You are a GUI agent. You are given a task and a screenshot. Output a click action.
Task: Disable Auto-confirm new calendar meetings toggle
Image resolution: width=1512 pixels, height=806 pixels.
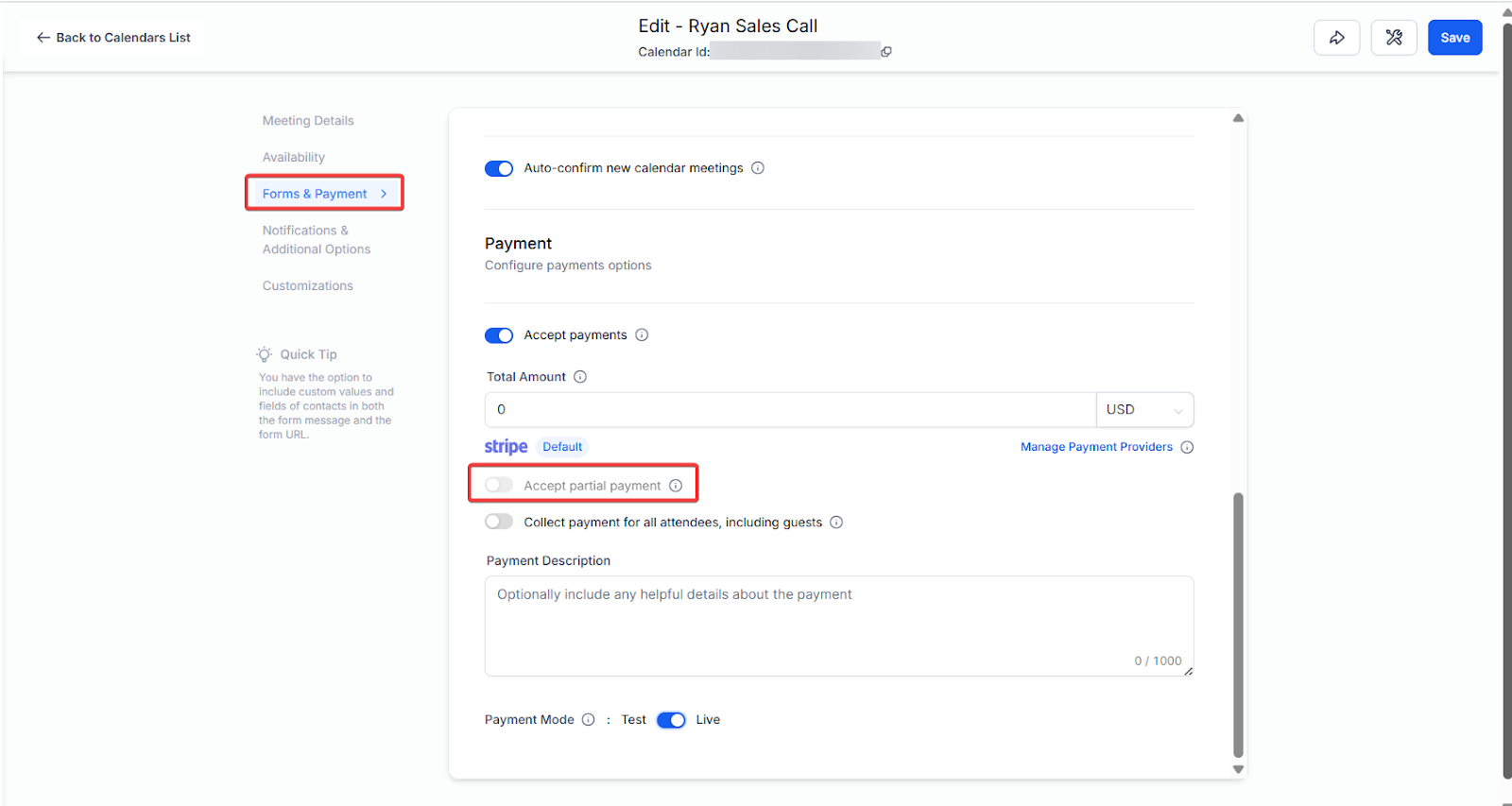pos(499,168)
